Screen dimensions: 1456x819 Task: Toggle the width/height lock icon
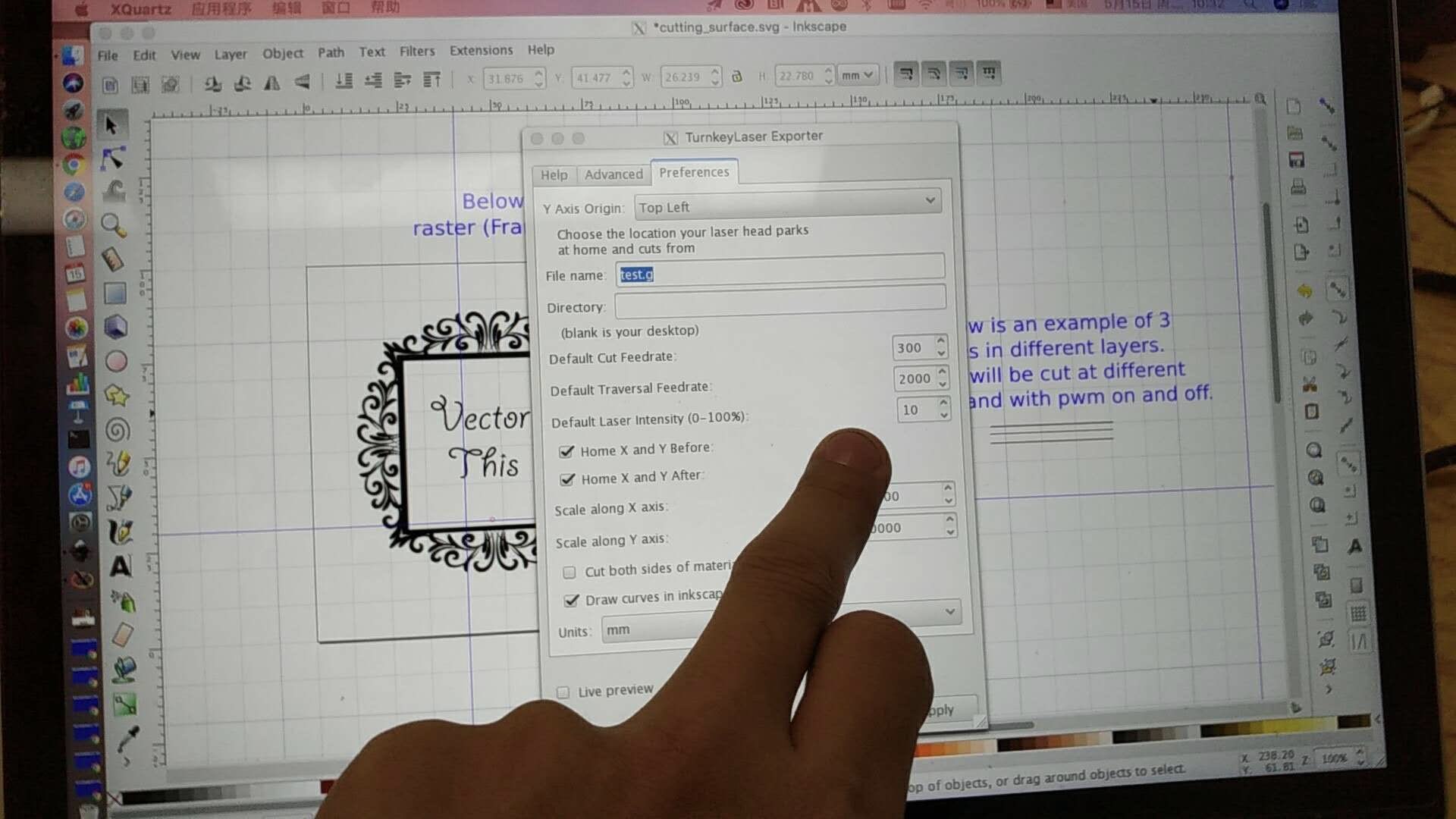pyautogui.click(x=736, y=76)
